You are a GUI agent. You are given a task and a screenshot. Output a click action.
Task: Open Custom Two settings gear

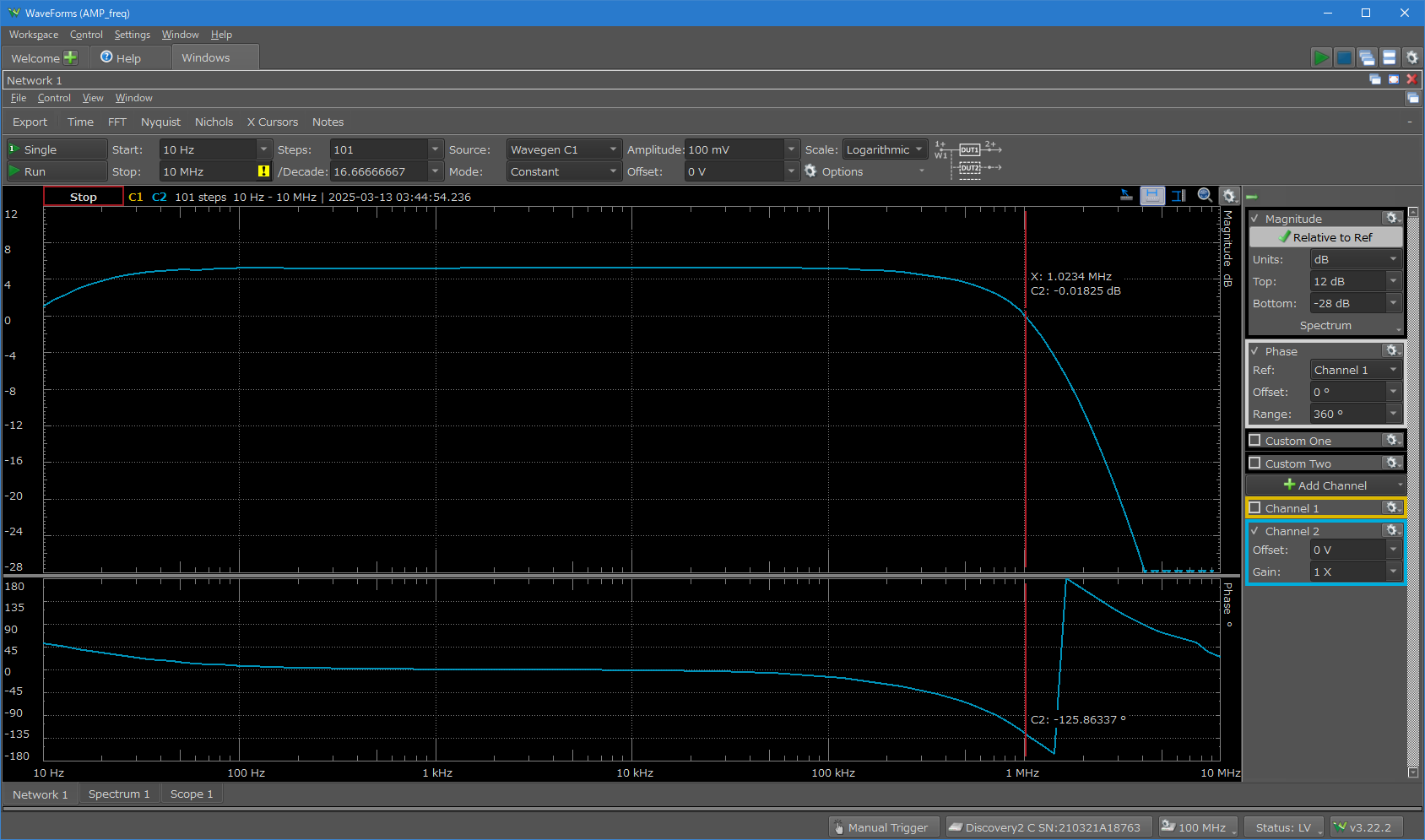coord(1393,463)
